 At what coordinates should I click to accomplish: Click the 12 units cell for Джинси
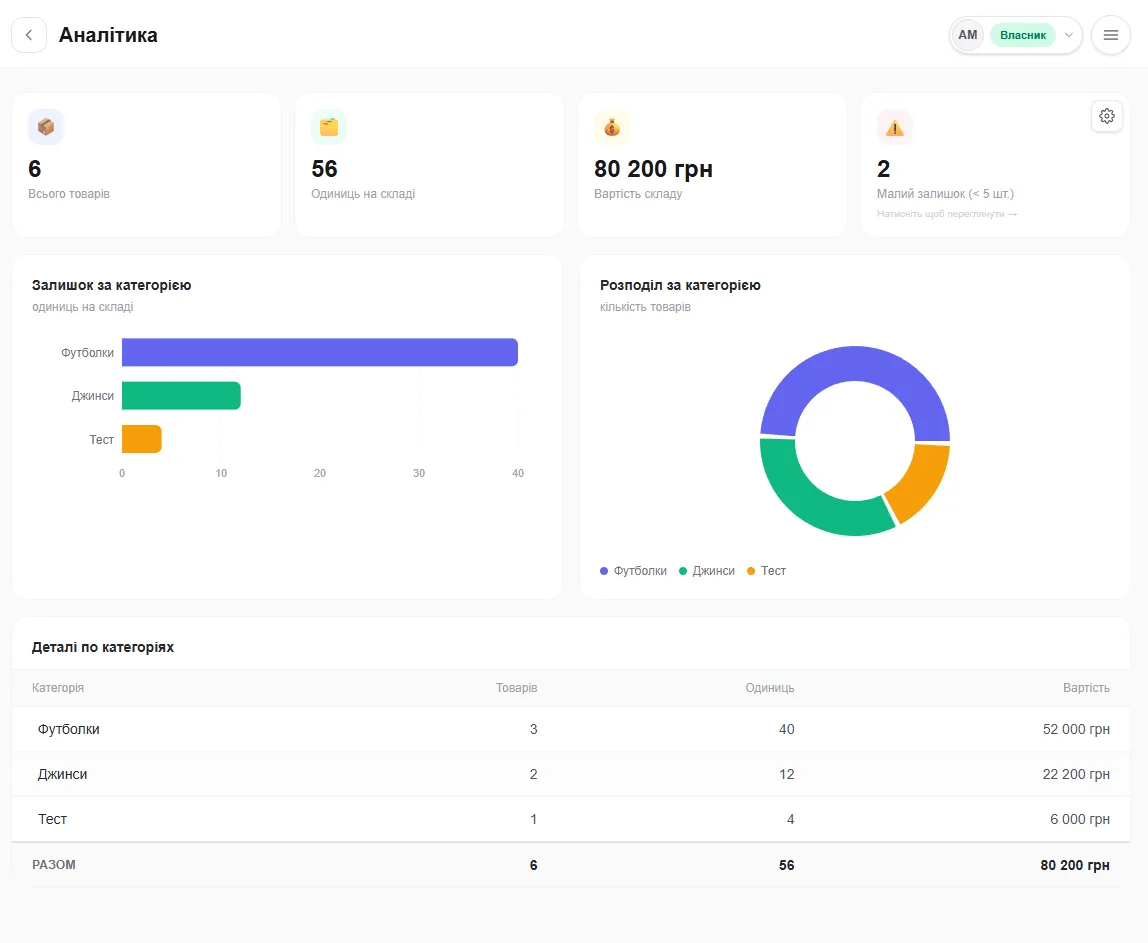786,775
